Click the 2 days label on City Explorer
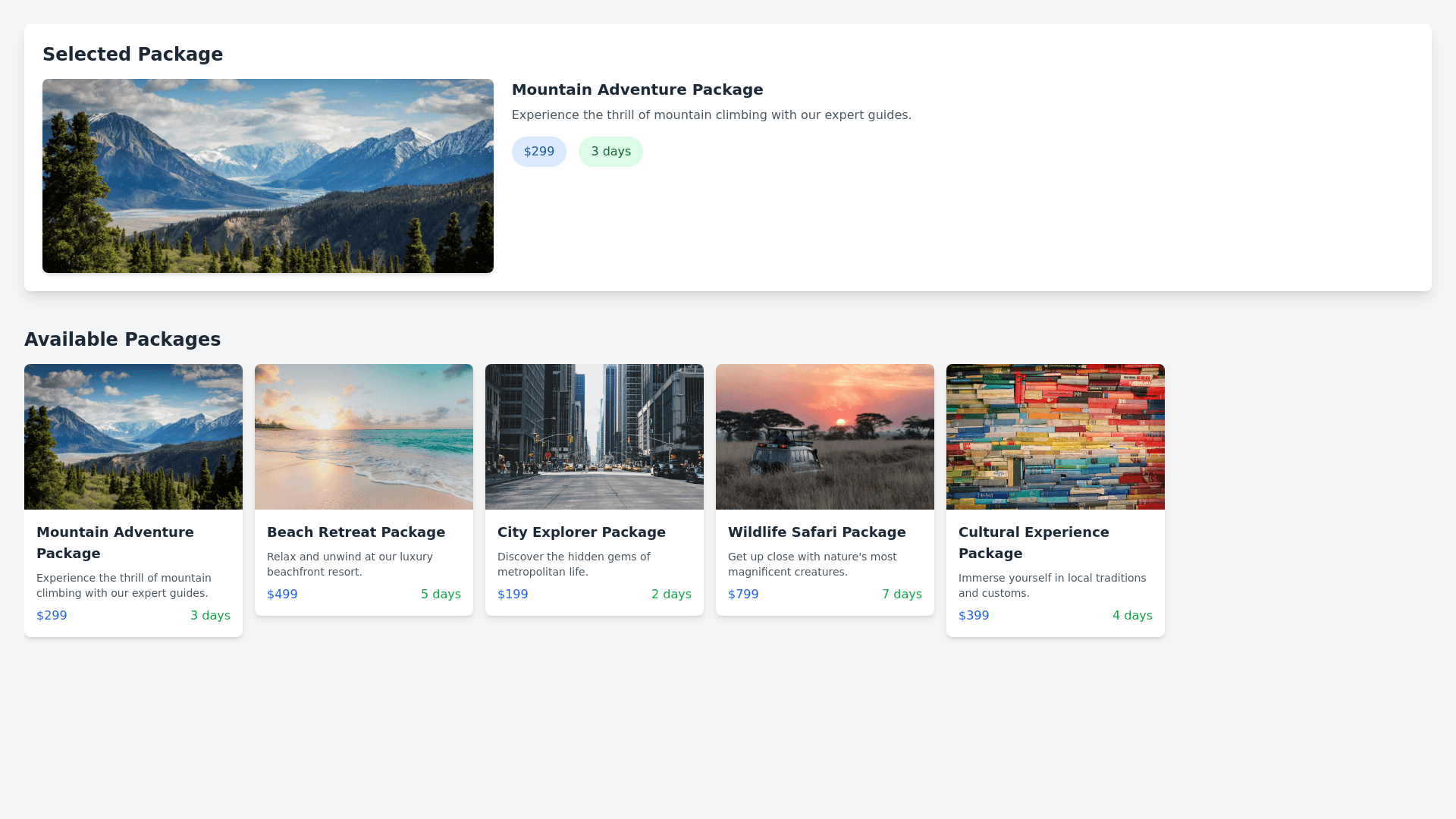1456x819 pixels. coord(671,595)
